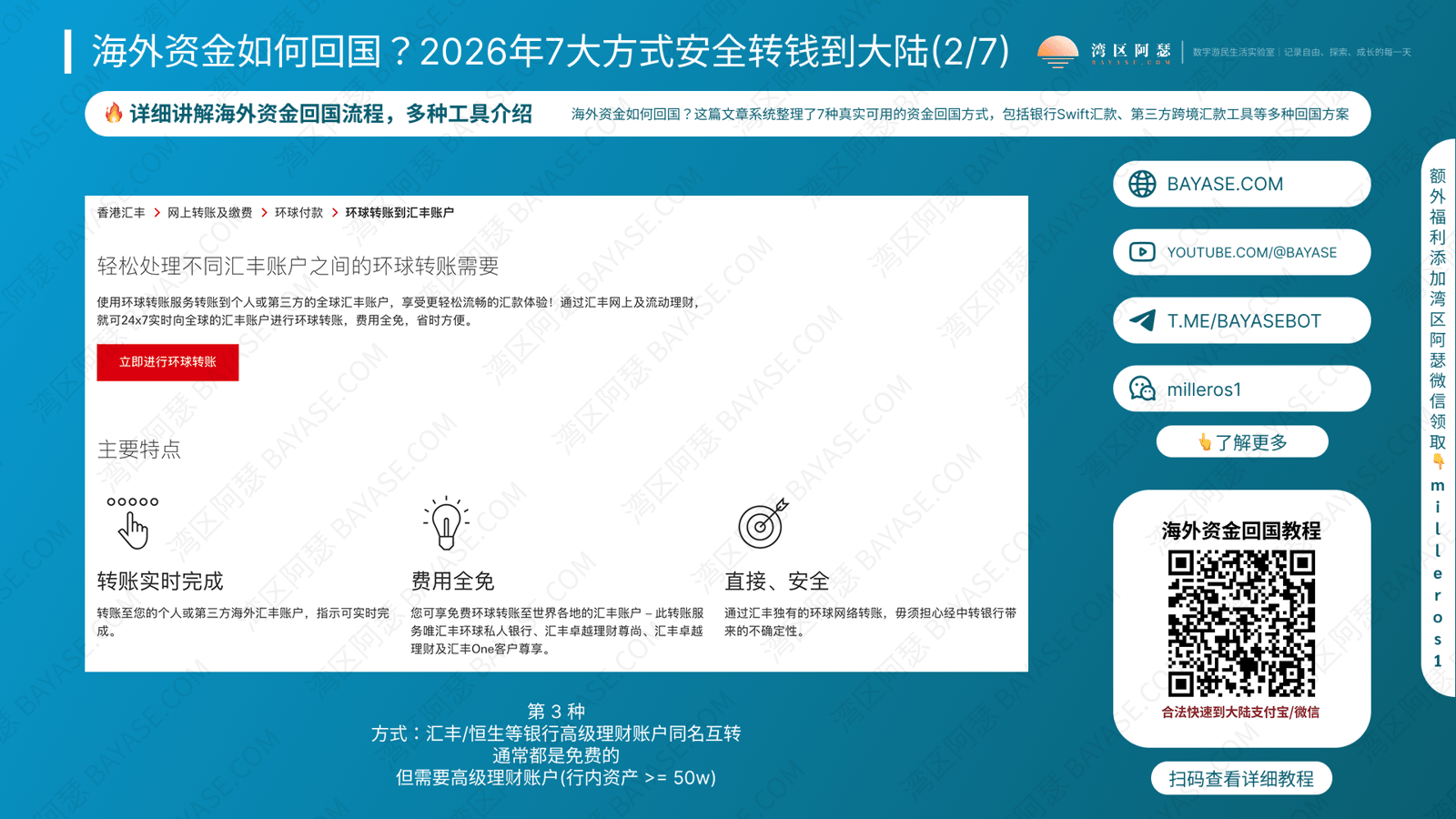Click the target icon above 直接、安全

coord(763,523)
